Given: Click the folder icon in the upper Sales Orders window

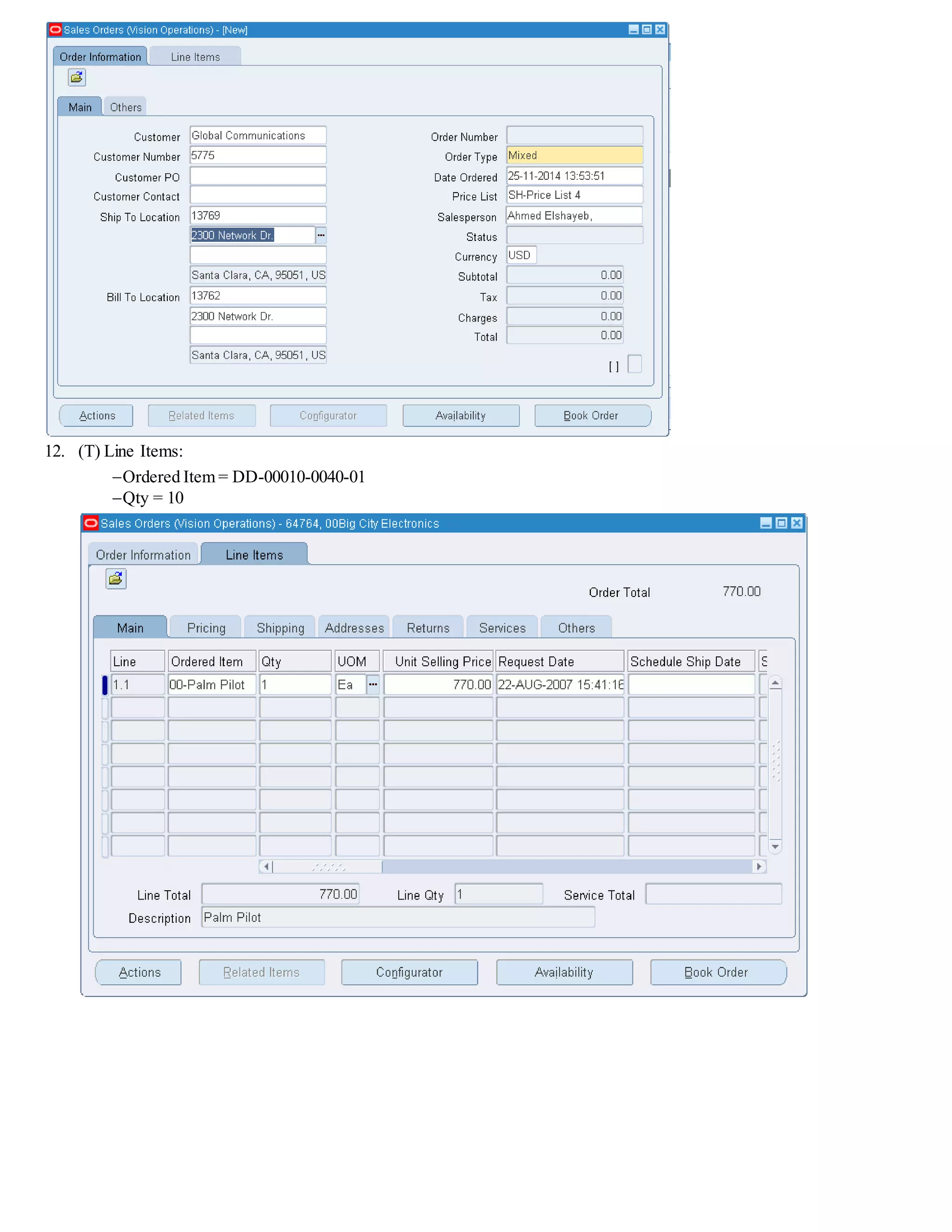Looking at the screenshot, I should [x=77, y=77].
